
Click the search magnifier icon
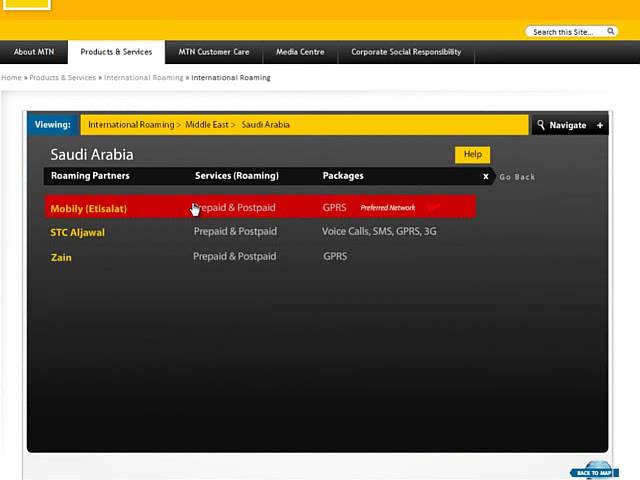pos(611,32)
